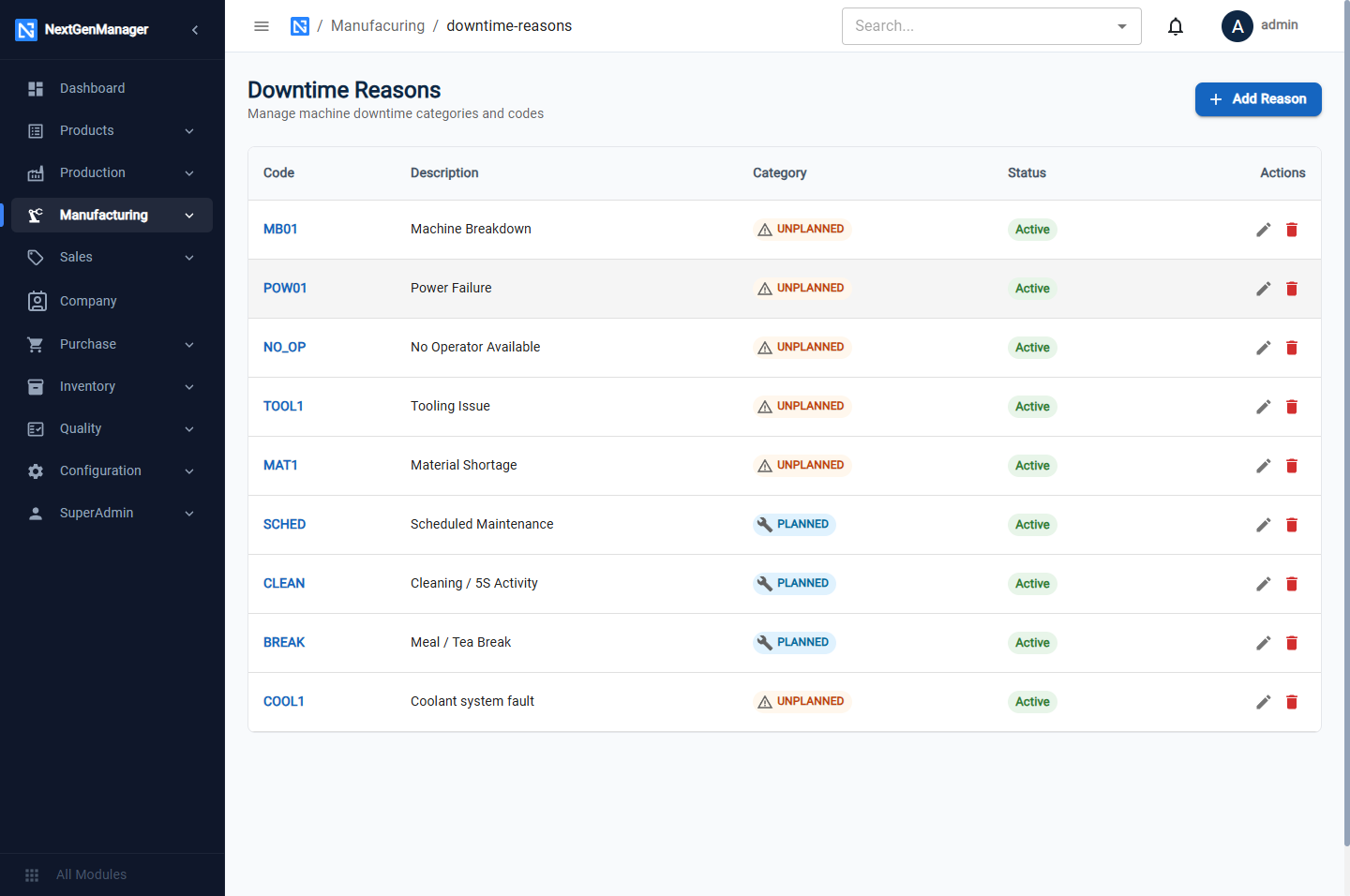The height and width of the screenshot is (896, 1350).
Task: Click the PLANNED chip in the CLEAN row
Action: (794, 583)
